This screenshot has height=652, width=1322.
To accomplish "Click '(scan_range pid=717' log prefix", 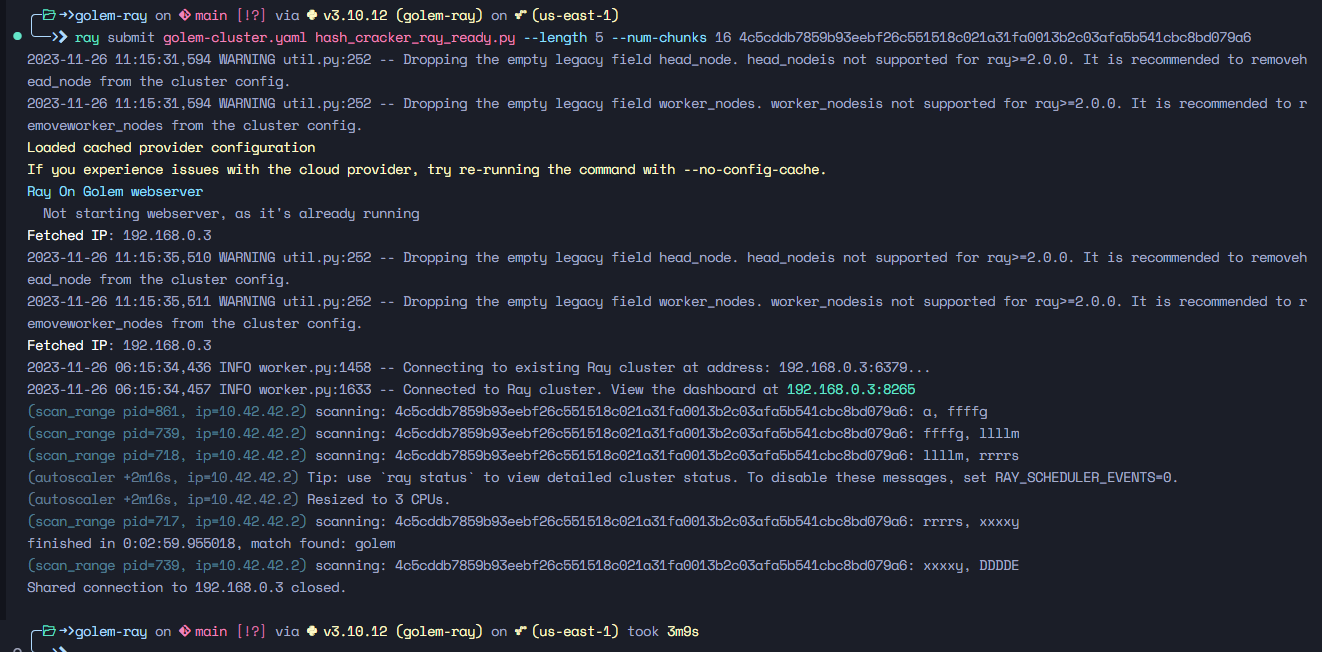I will click(103, 522).
